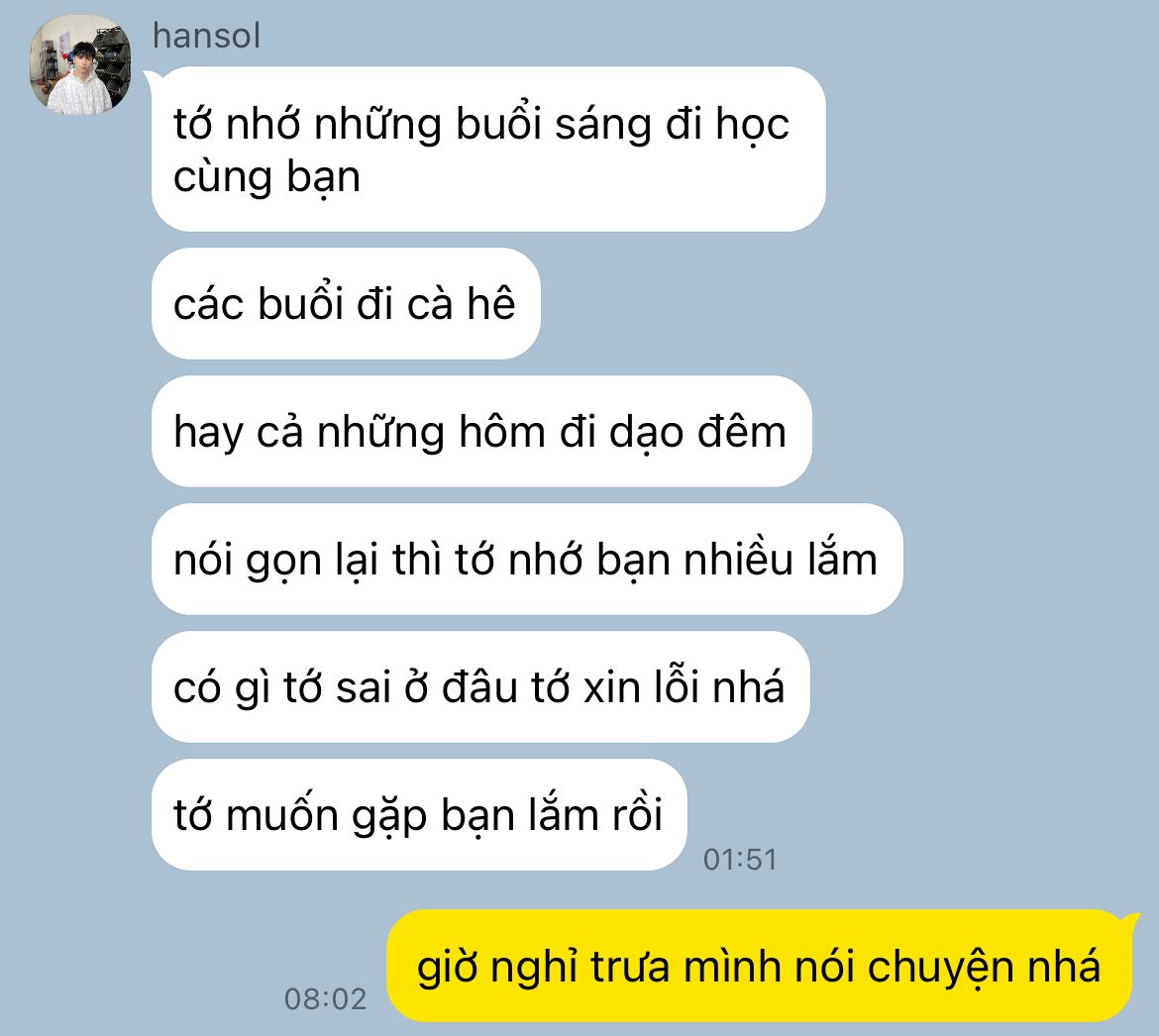Click the words 'nhiều lắm' in fourth message

[781, 560]
